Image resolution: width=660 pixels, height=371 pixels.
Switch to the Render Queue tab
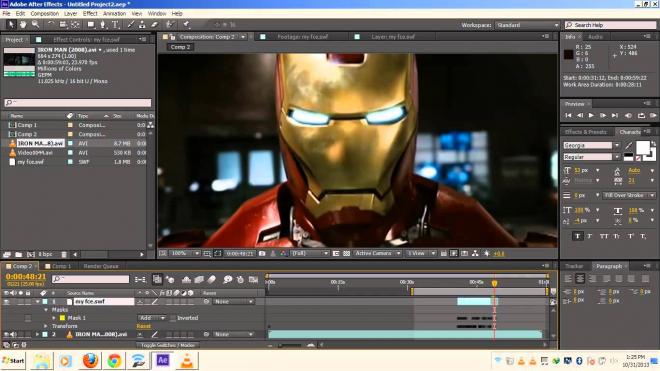click(101, 266)
